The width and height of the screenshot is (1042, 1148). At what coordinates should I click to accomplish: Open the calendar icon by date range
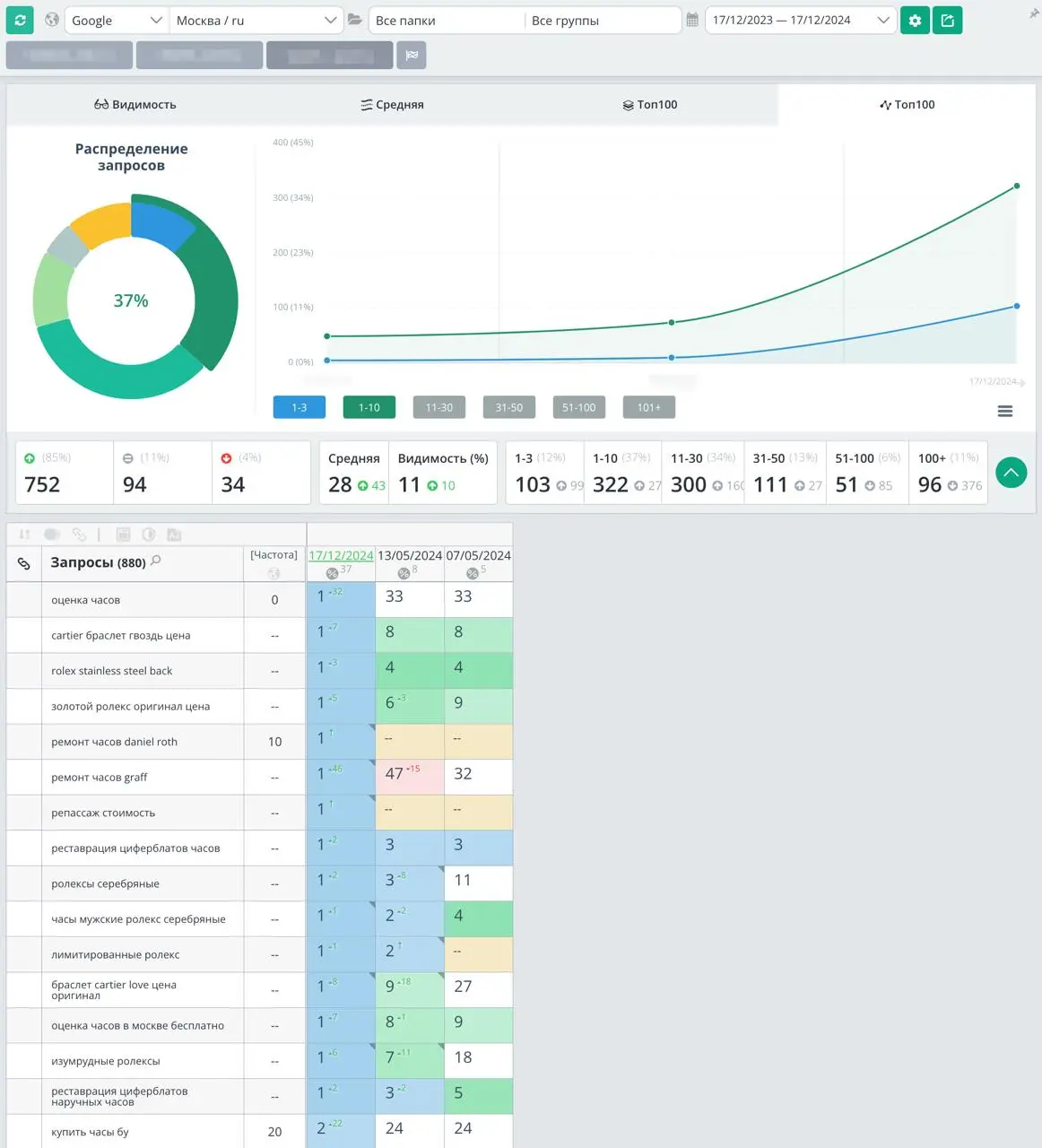(x=692, y=20)
